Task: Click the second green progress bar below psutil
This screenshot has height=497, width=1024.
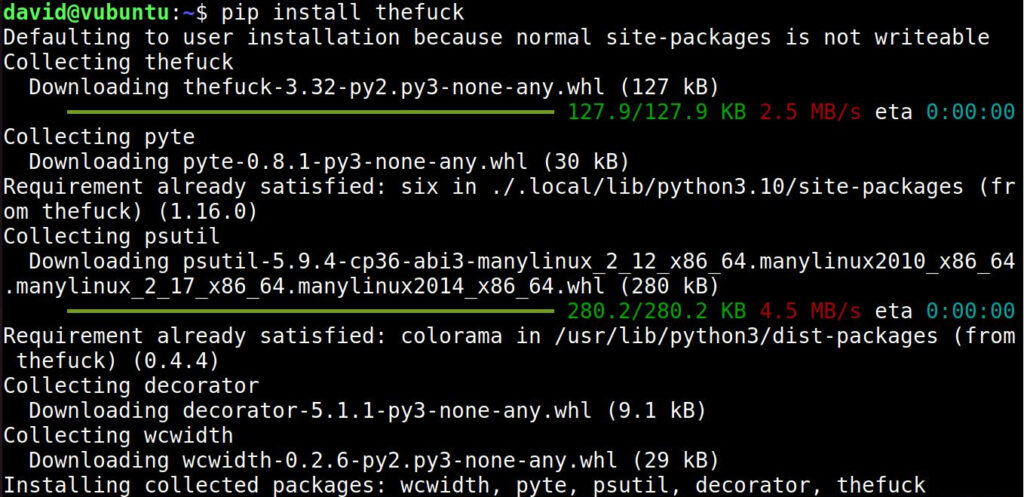Action: 311,310
